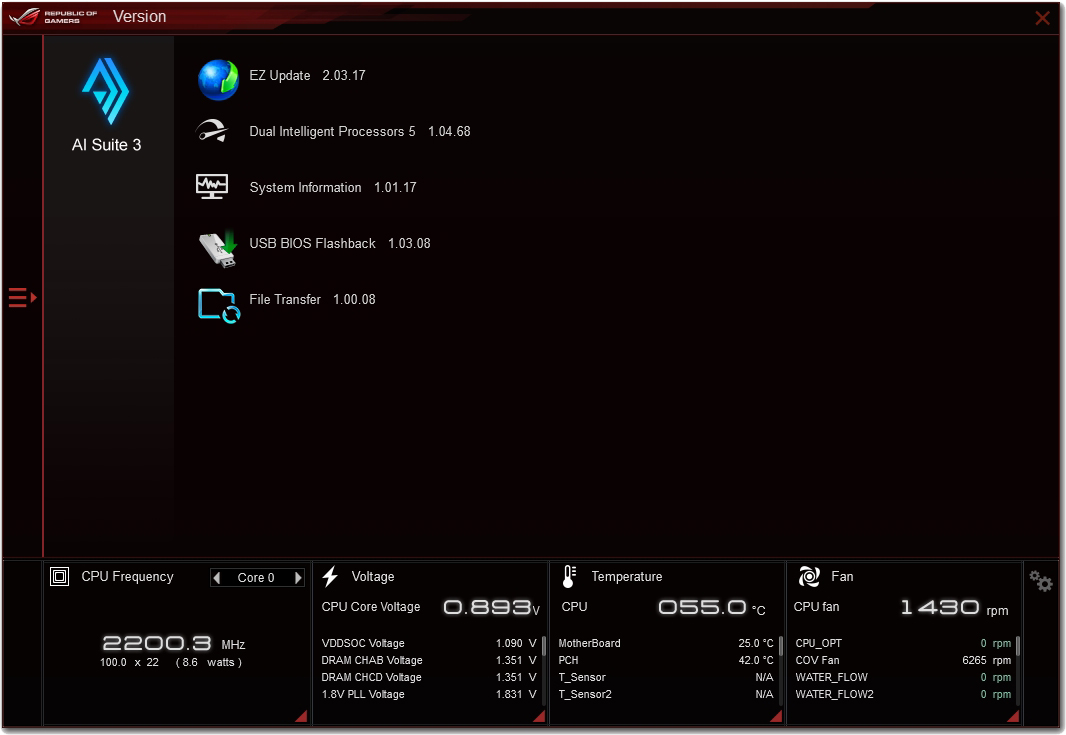This screenshot has width=1066, height=735.
Task: Expand the Fan panel corner arrow
Action: tap(1013, 715)
